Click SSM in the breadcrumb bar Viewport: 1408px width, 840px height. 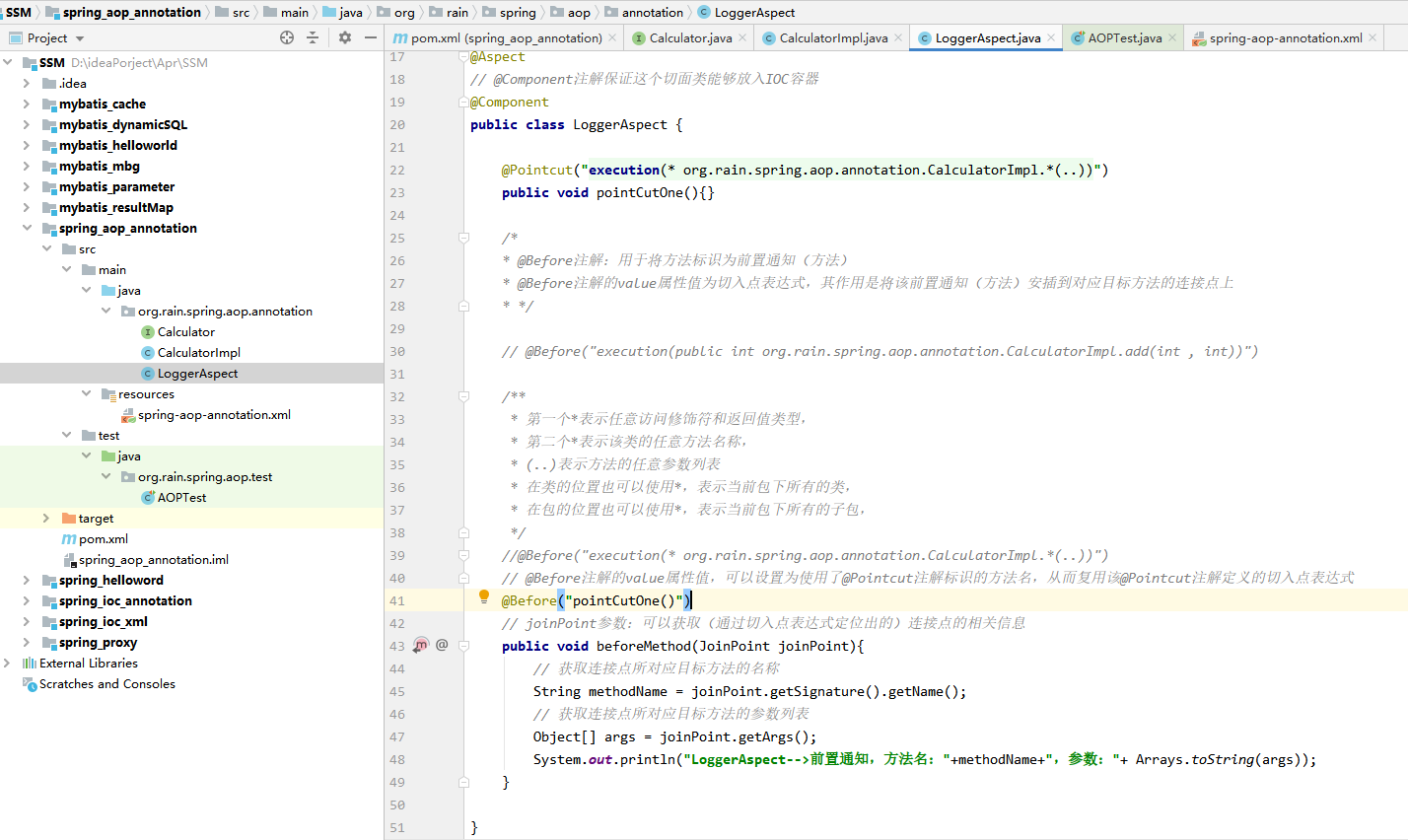(x=19, y=12)
